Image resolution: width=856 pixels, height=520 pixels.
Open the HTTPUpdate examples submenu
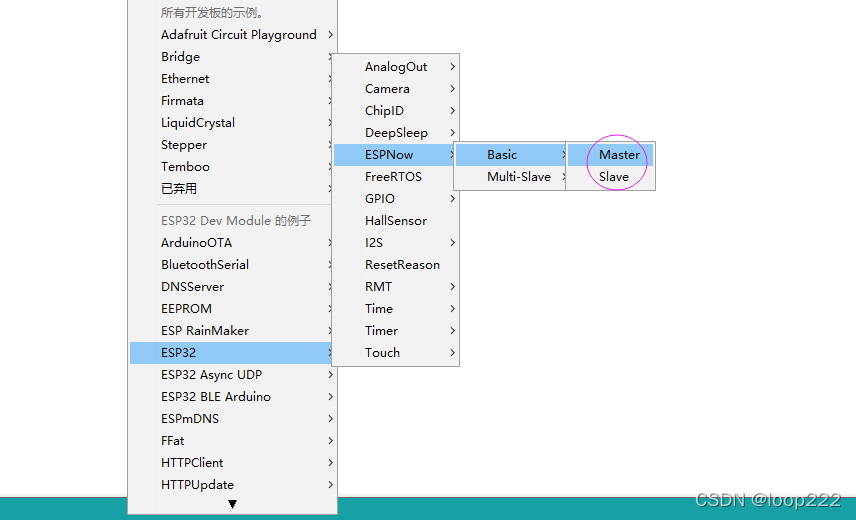233,485
